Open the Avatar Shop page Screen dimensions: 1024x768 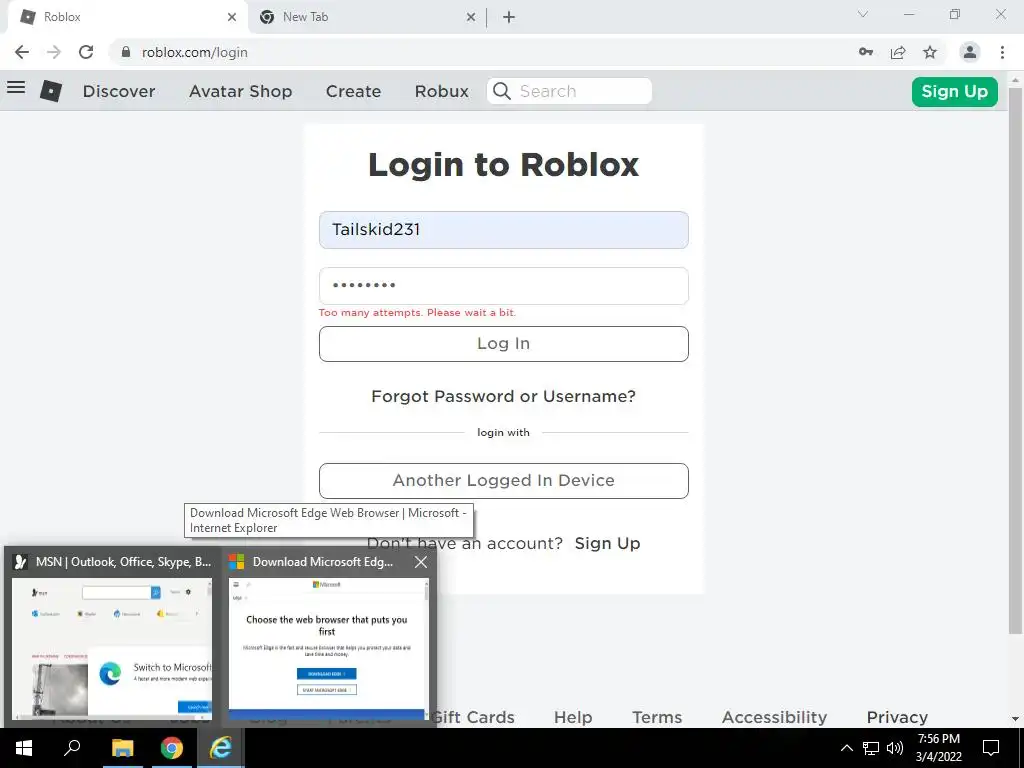pyautogui.click(x=240, y=91)
